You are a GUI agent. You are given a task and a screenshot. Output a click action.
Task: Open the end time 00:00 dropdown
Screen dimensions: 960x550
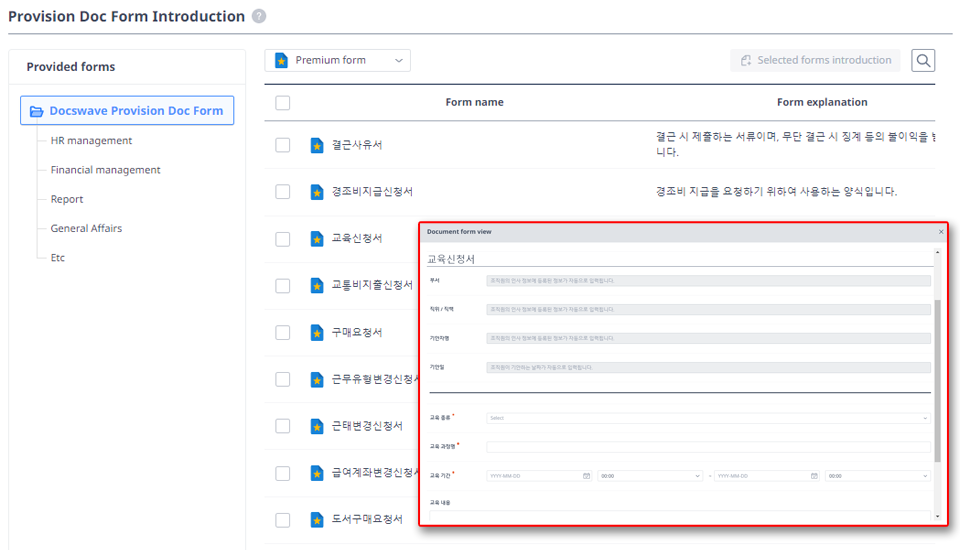tap(877, 476)
